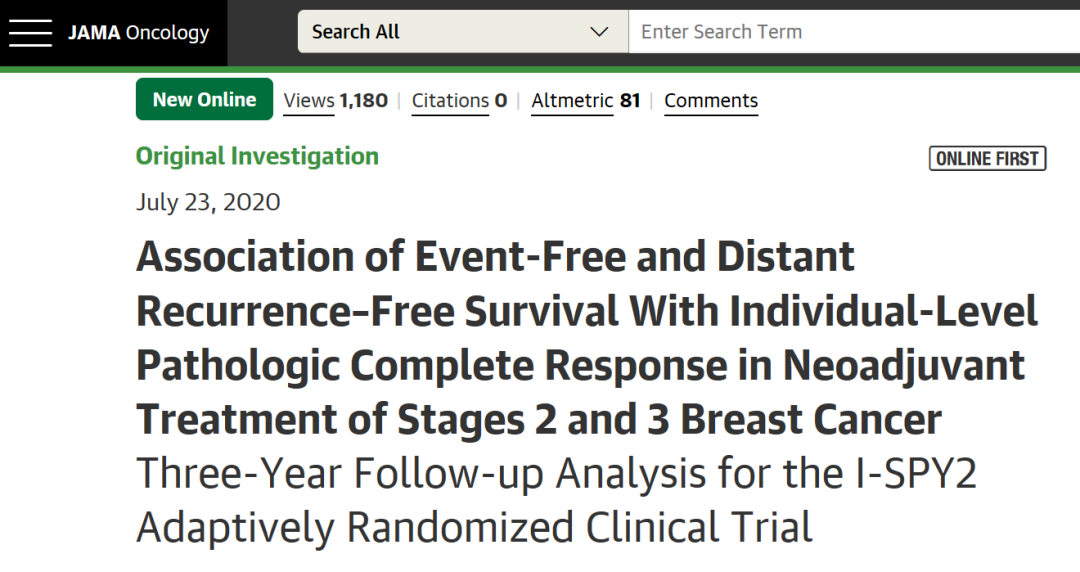
Task: Click the ONLINE FIRST badge
Action: [x=987, y=158]
